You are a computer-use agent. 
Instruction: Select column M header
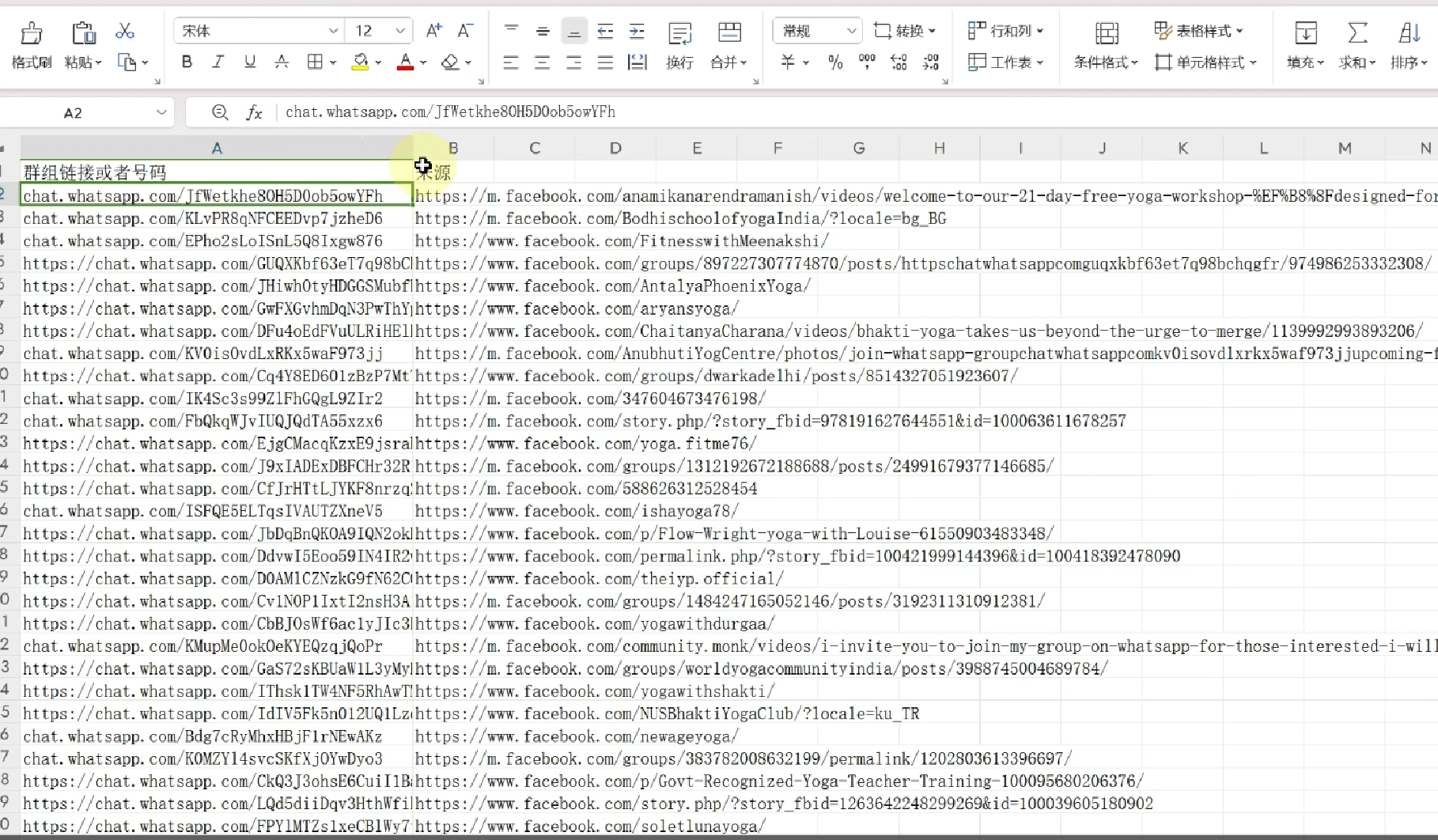tap(1345, 148)
